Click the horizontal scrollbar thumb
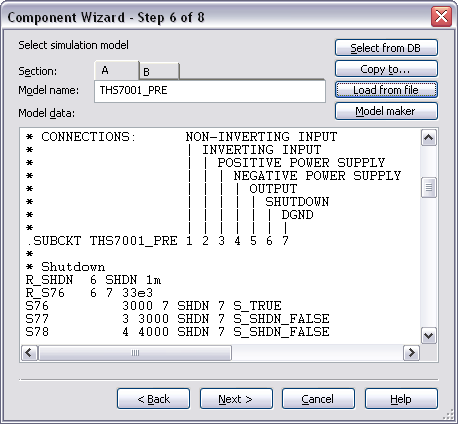 135,353
